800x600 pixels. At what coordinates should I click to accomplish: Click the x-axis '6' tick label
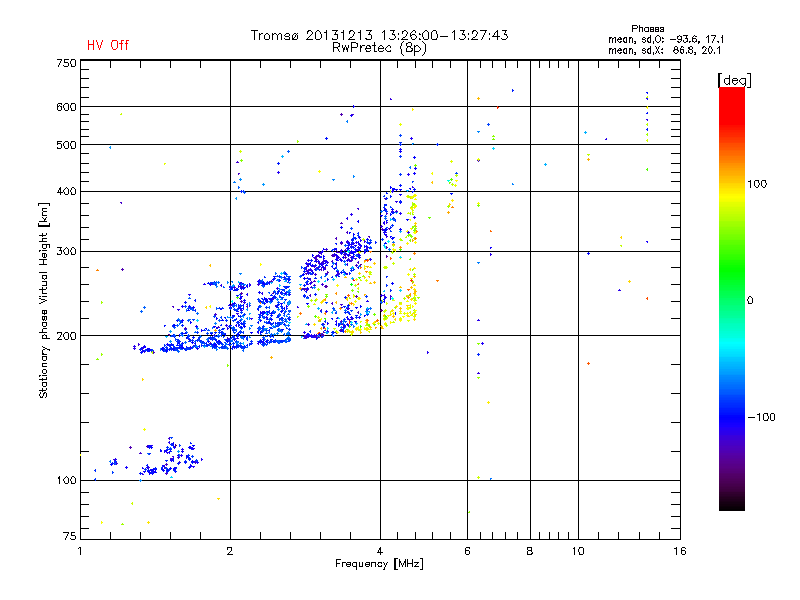click(467, 551)
